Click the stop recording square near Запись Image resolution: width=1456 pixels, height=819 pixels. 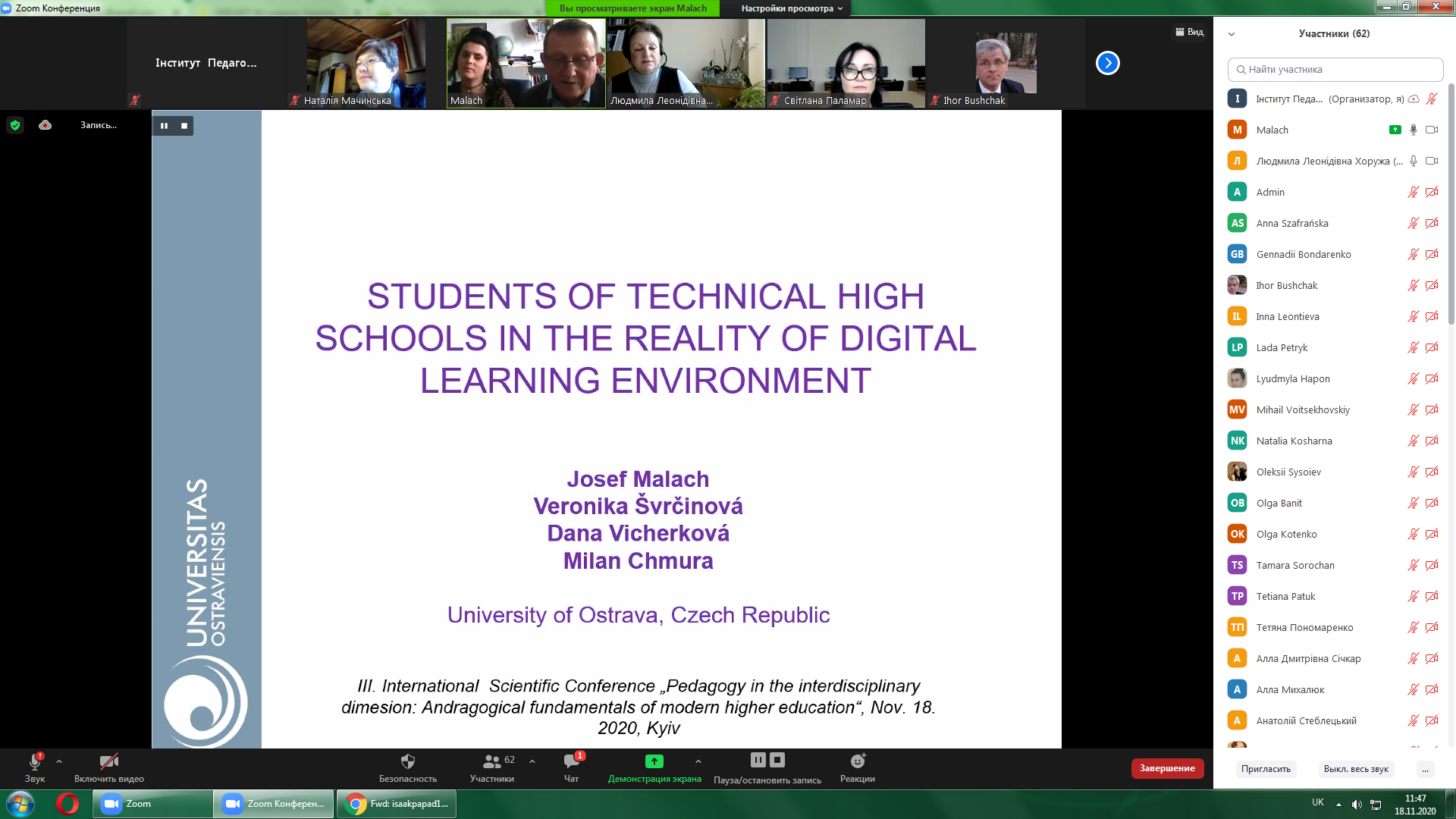pyautogui.click(x=184, y=126)
